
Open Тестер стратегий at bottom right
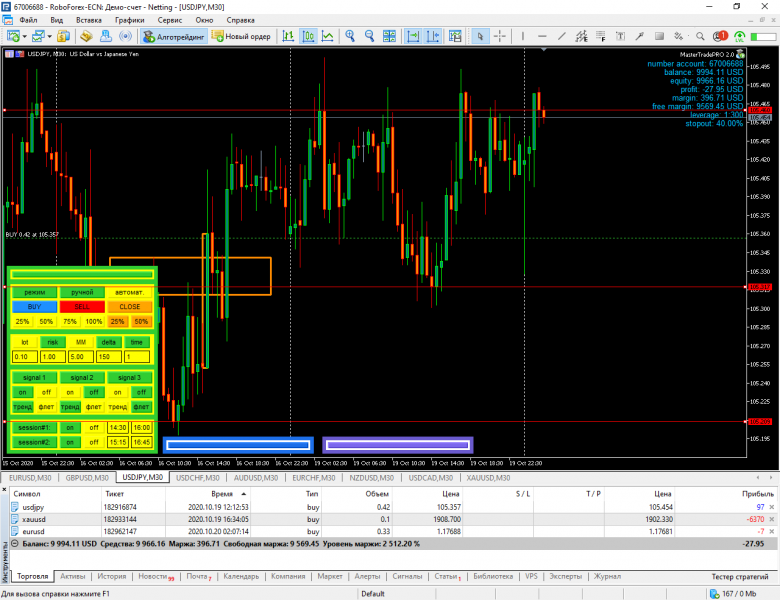tap(740, 577)
